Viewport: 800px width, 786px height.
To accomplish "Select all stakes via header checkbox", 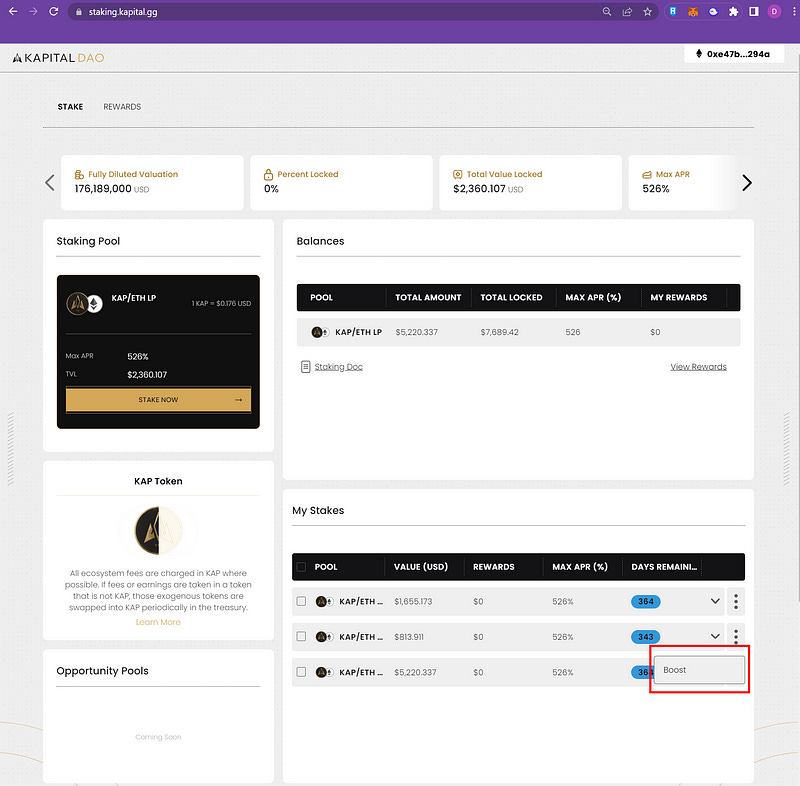I will (x=302, y=567).
